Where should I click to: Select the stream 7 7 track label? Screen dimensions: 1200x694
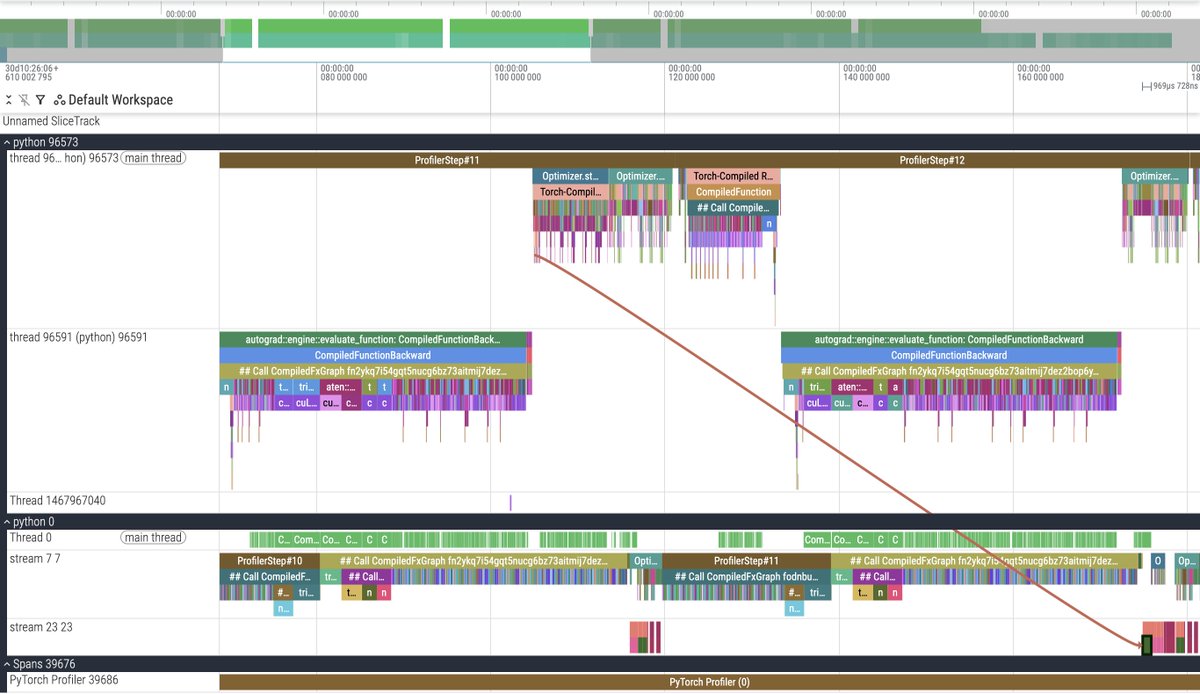(35, 558)
